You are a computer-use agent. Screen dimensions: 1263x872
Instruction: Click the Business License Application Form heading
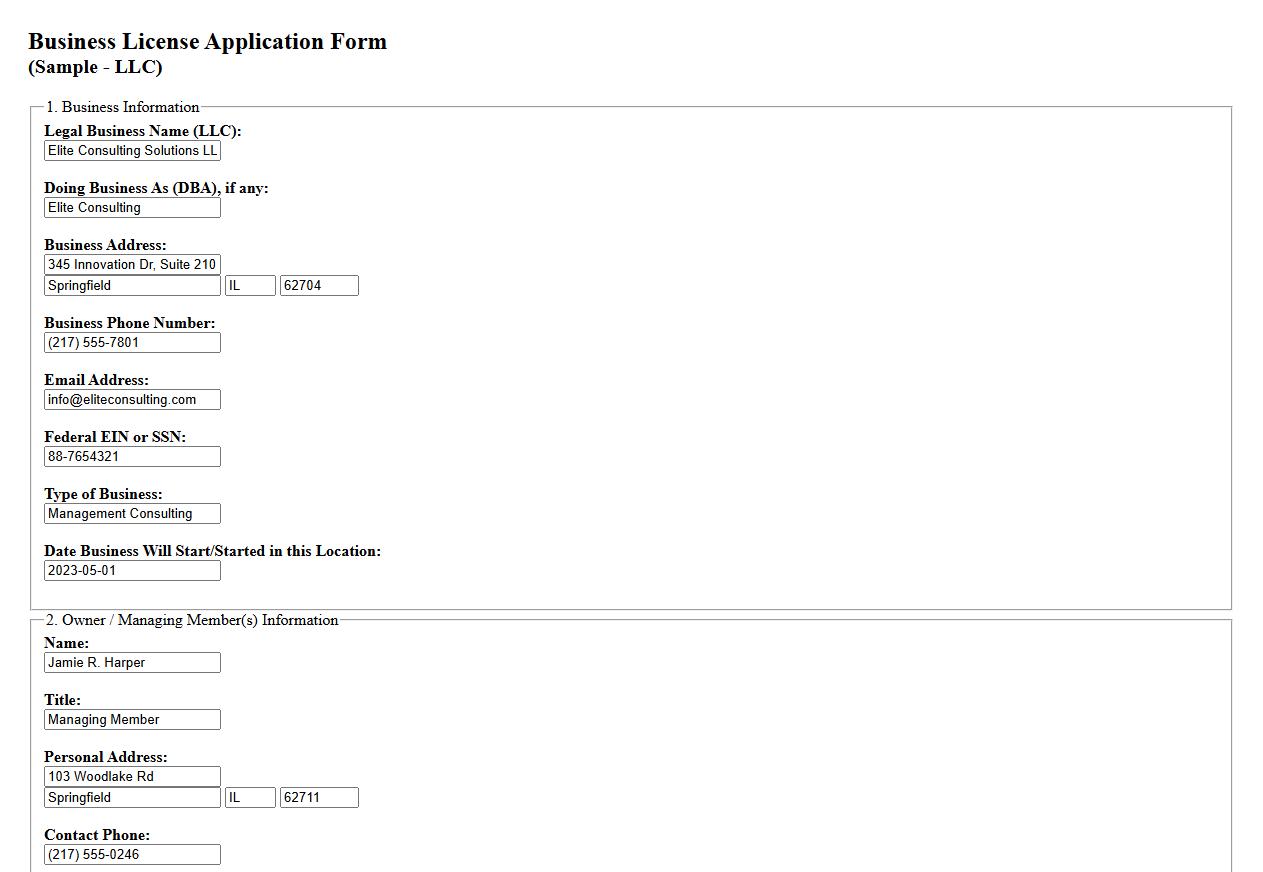(x=207, y=41)
